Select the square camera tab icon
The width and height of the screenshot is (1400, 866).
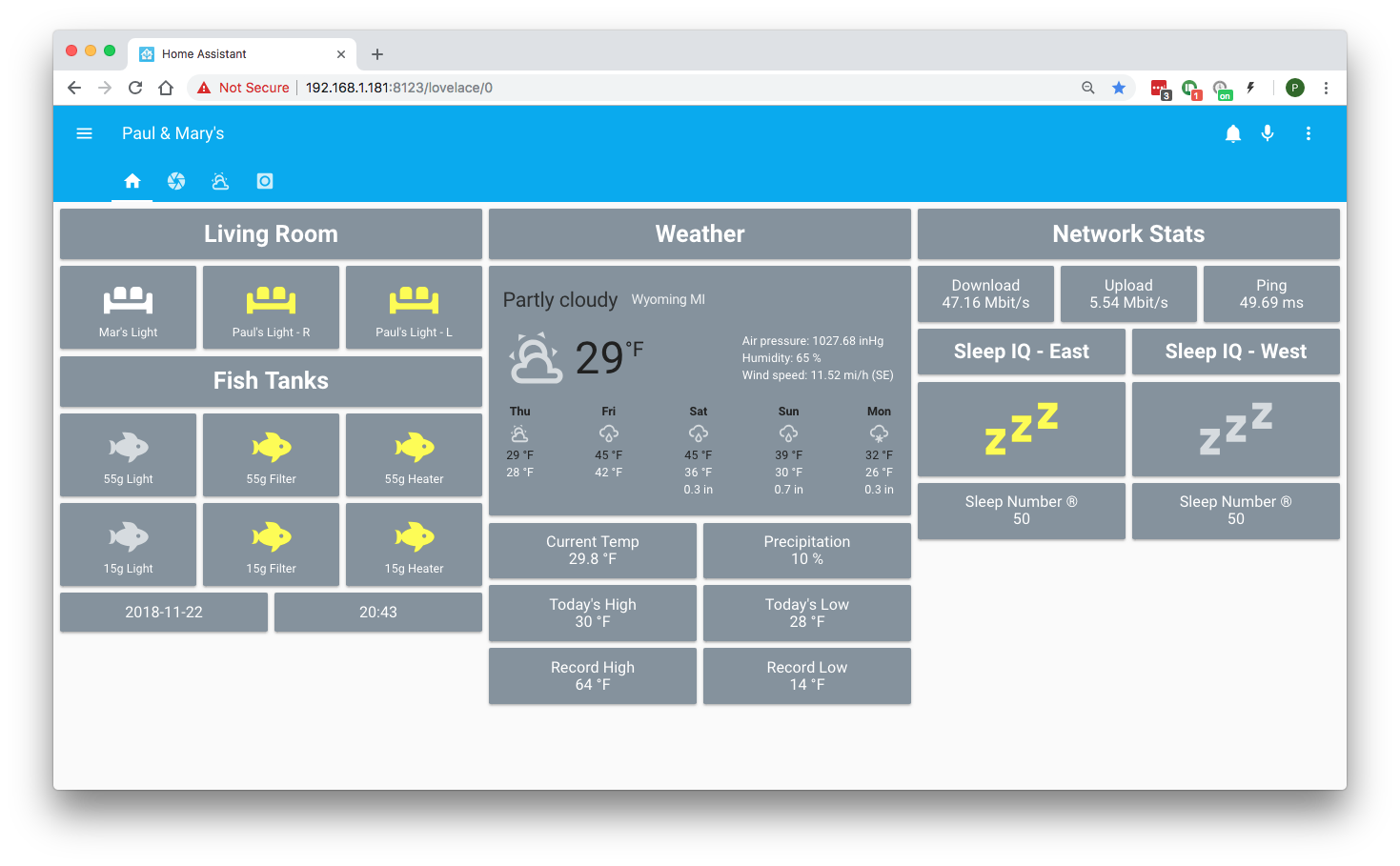point(264,181)
